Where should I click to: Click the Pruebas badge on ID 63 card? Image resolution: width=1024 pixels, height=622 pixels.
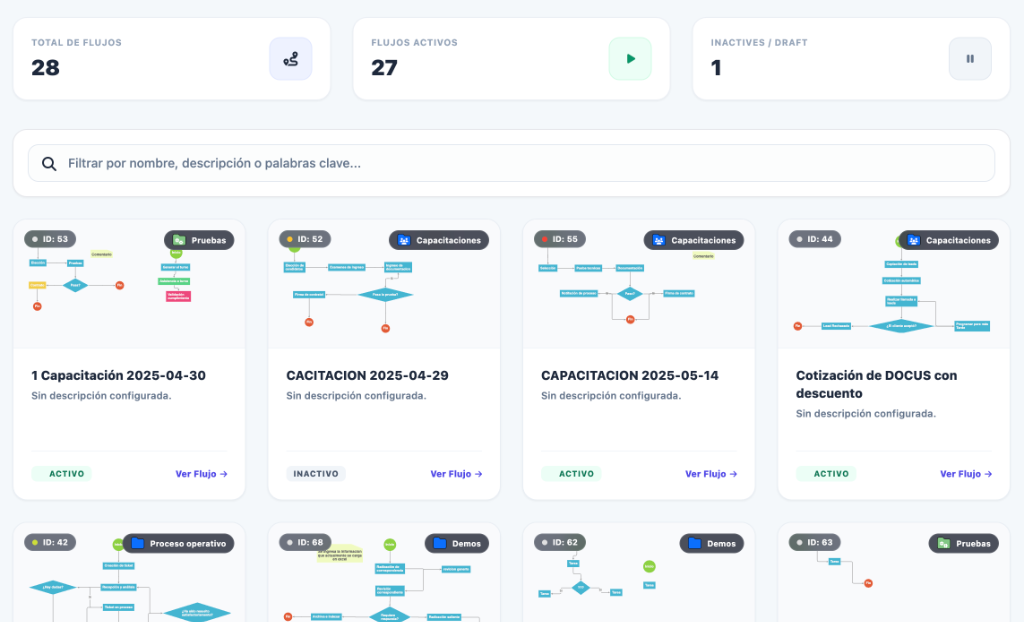963,543
